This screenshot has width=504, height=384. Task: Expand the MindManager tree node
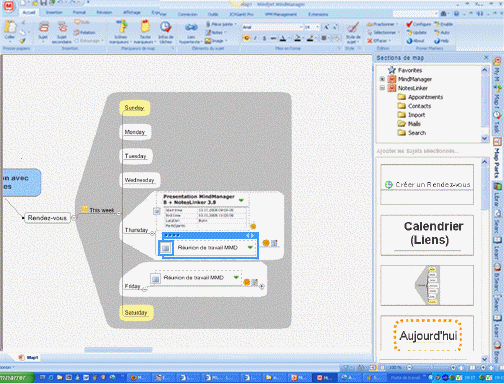(x=382, y=79)
